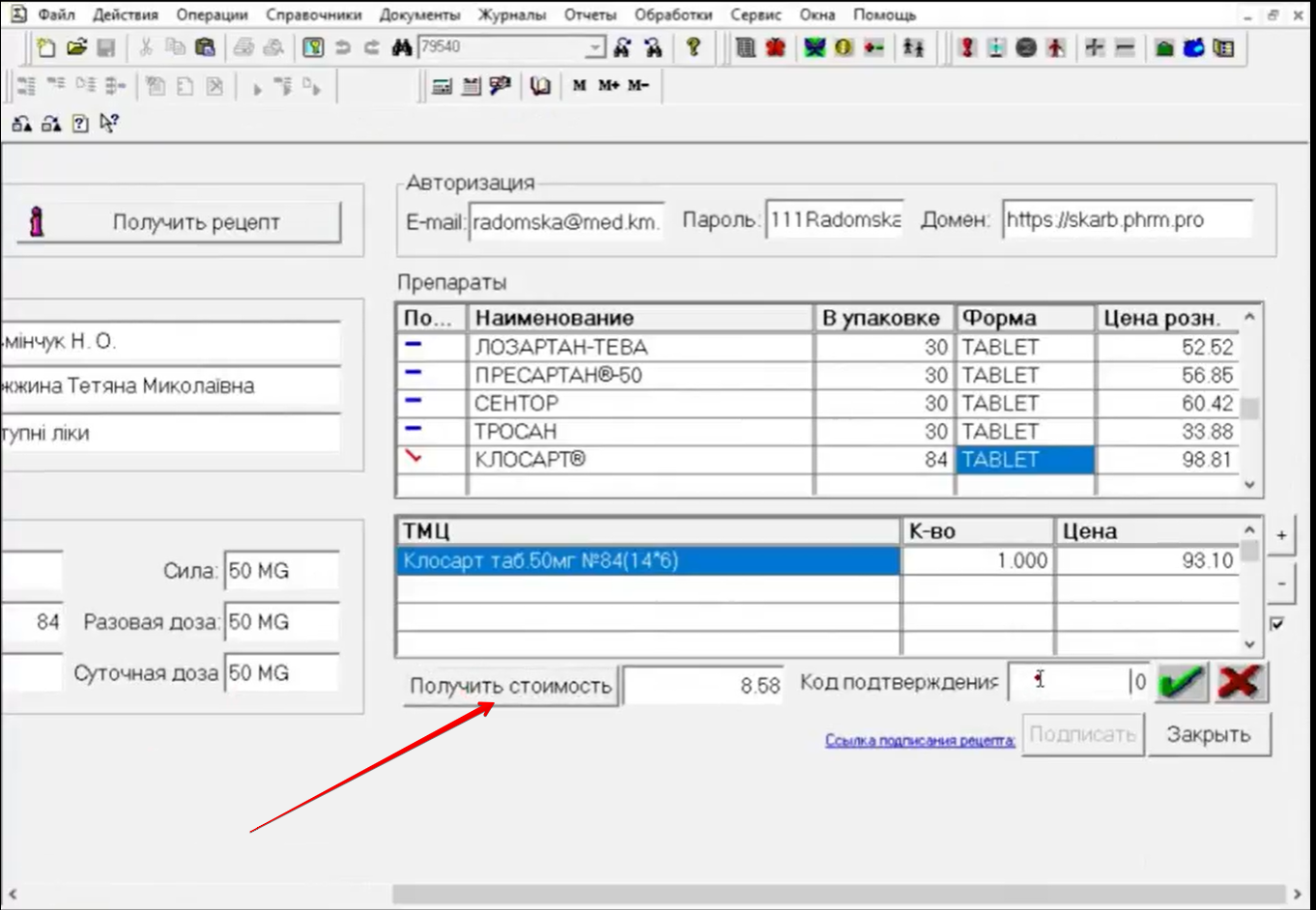The width and height of the screenshot is (1316, 910).
Task: Click the red butterfly toolbar icon
Action: pyautogui.click(x=775, y=47)
